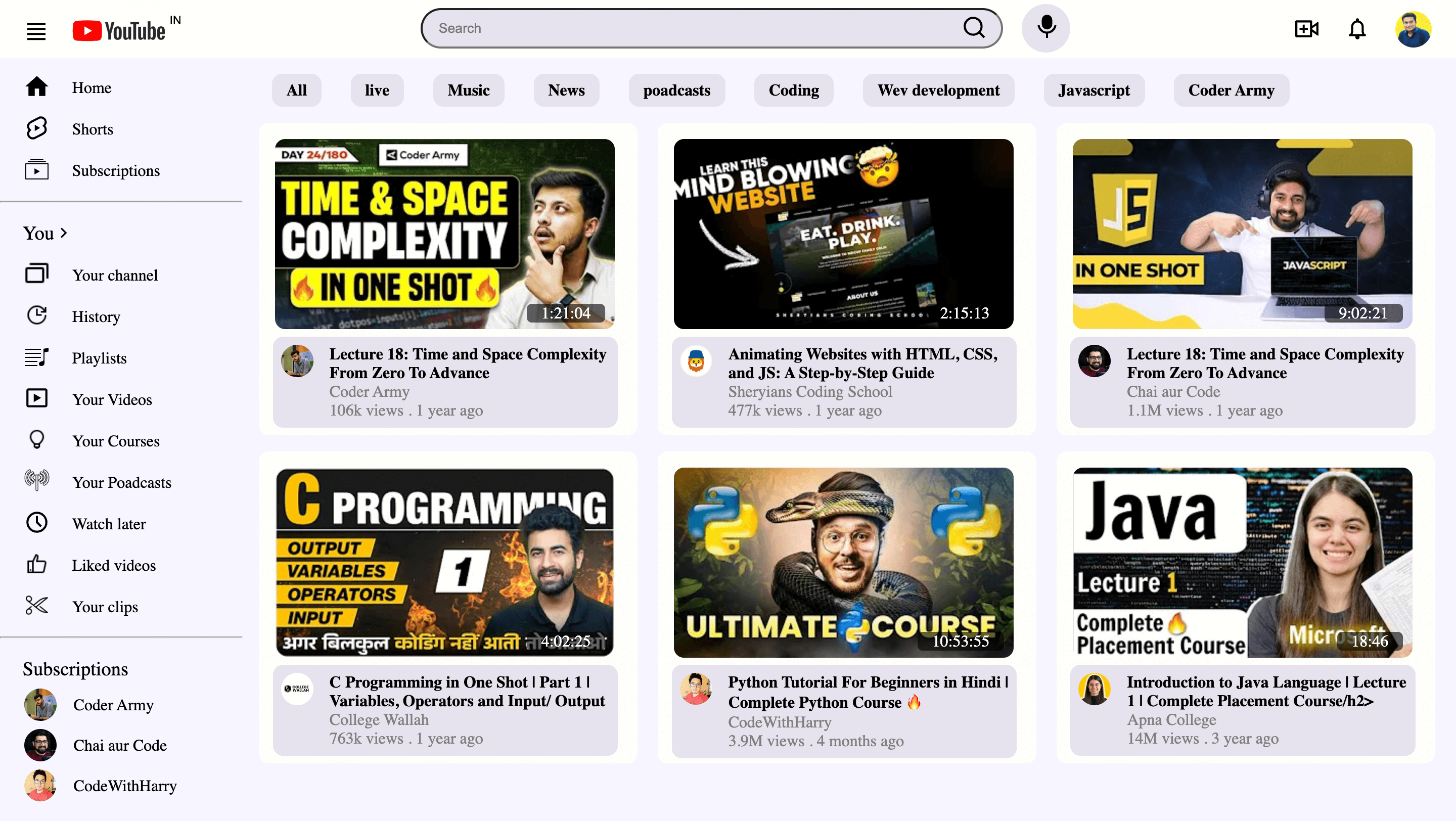
Task: Click the Subscriptions sidebar icon
Action: coord(37,169)
